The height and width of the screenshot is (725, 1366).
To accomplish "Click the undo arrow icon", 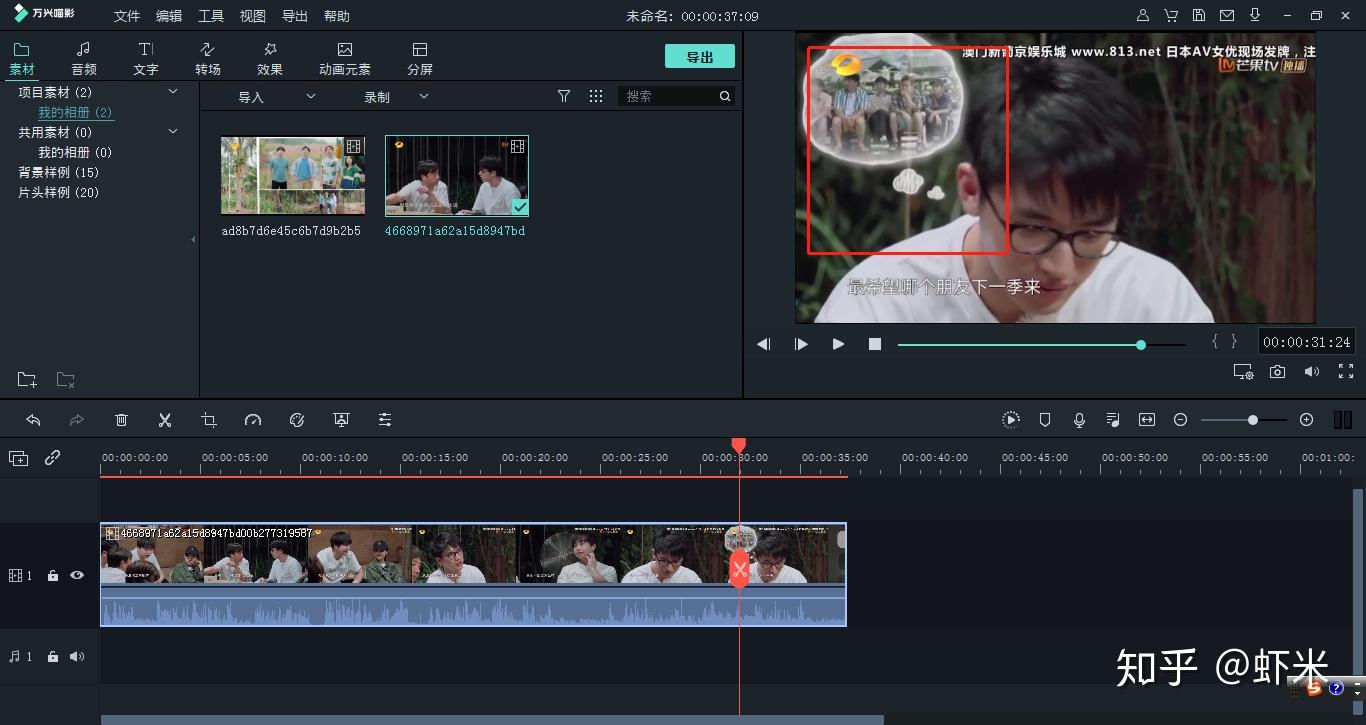I will click(33, 420).
